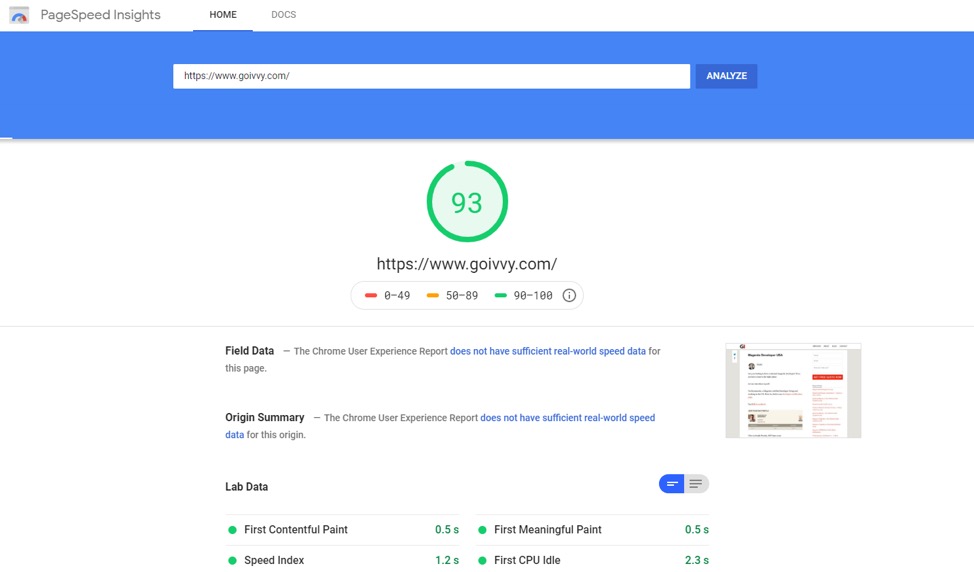Viewport: 974px width, 572px height.
Task: Click the Origin Summary label
Action: click(265, 417)
